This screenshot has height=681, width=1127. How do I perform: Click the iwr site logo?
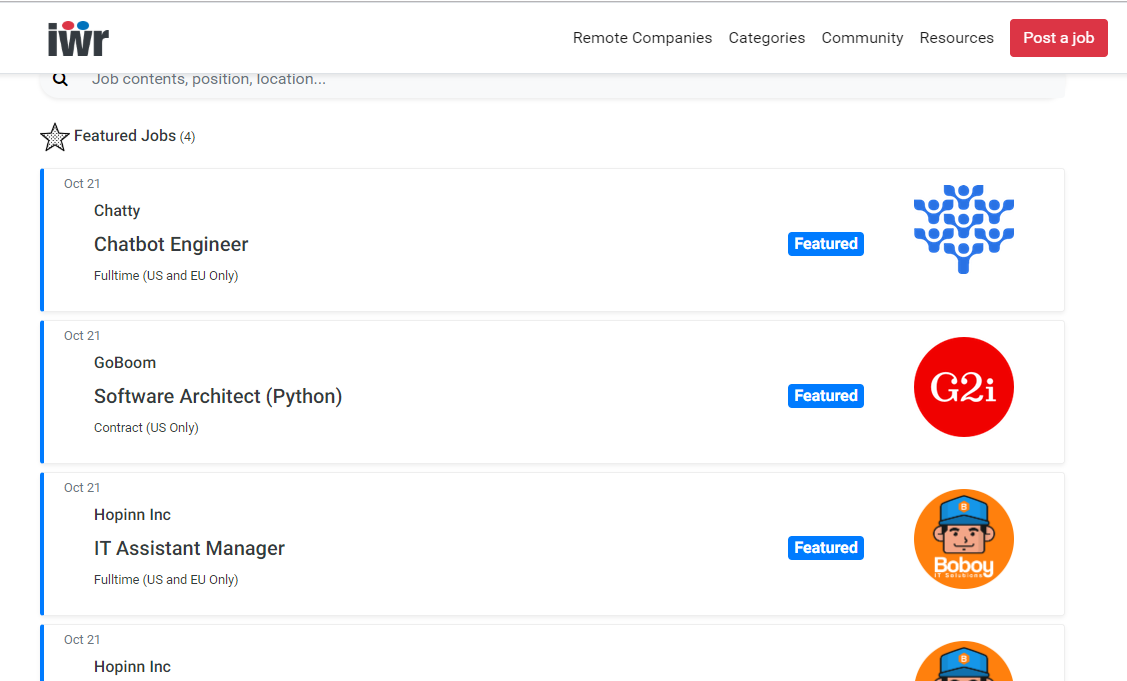click(x=78, y=39)
